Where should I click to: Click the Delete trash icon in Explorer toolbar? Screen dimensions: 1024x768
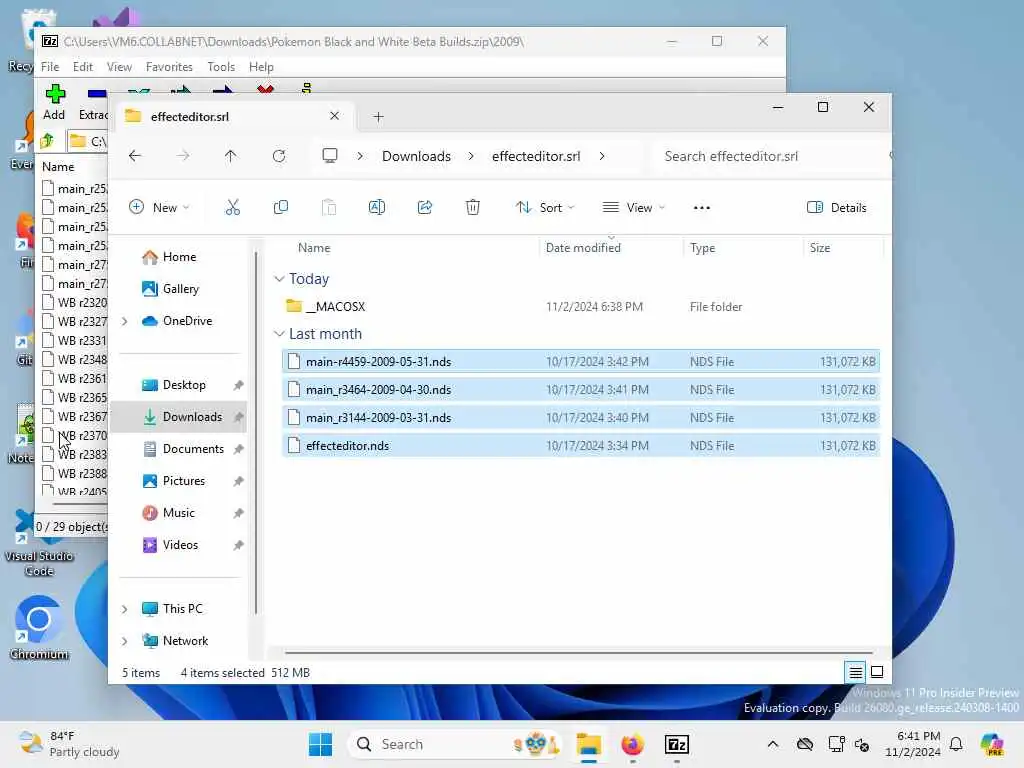(473, 208)
